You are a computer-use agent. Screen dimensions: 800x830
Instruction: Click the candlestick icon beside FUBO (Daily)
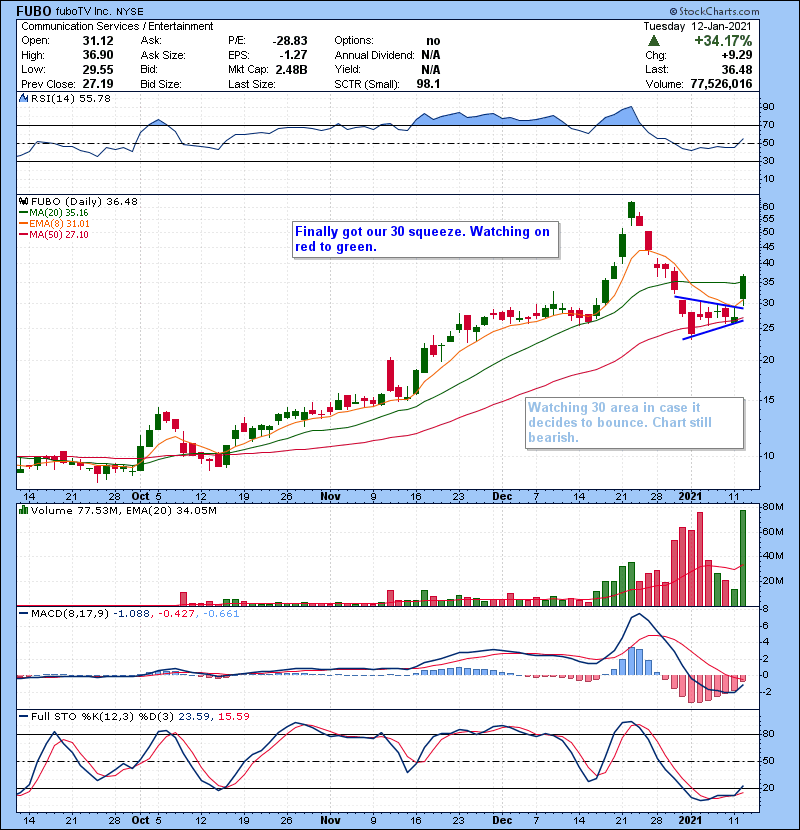pyautogui.click(x=23, y=201)
